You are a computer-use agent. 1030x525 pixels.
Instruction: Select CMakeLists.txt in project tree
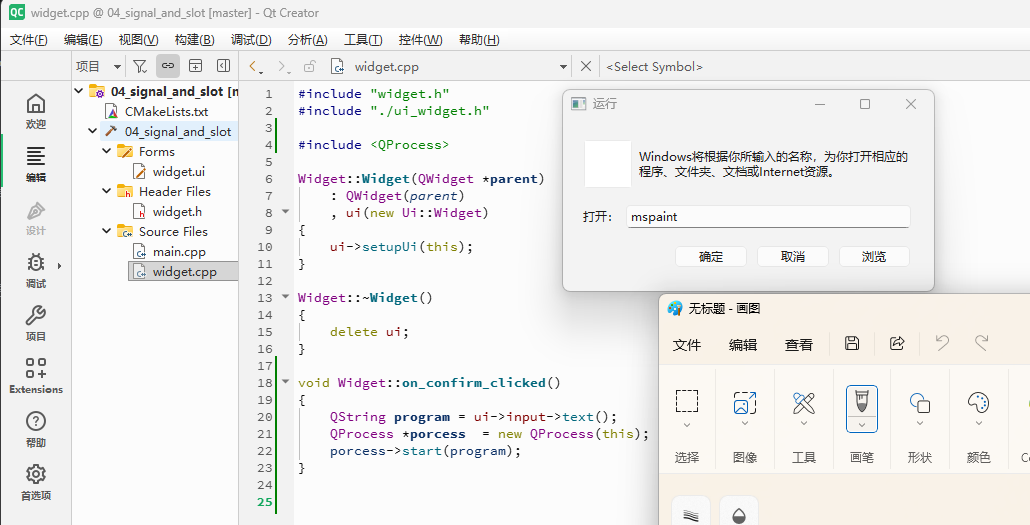click(x=166, y=112)
